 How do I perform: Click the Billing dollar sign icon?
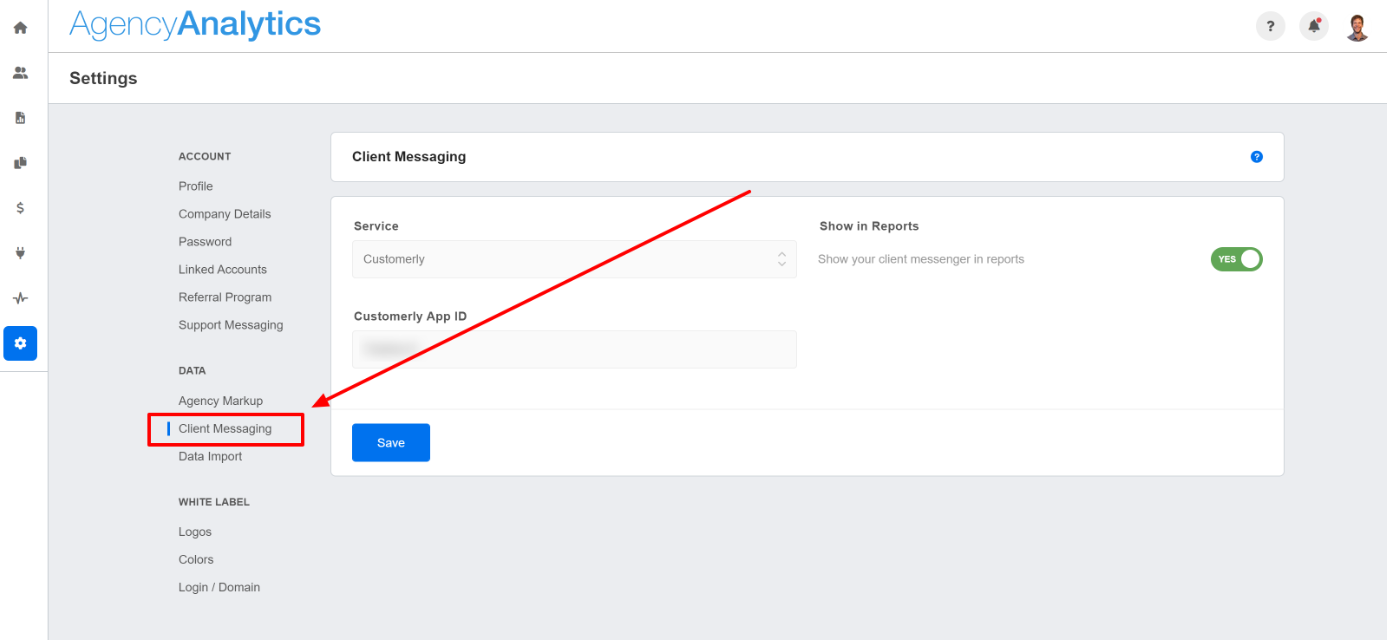tap(20, 208)
